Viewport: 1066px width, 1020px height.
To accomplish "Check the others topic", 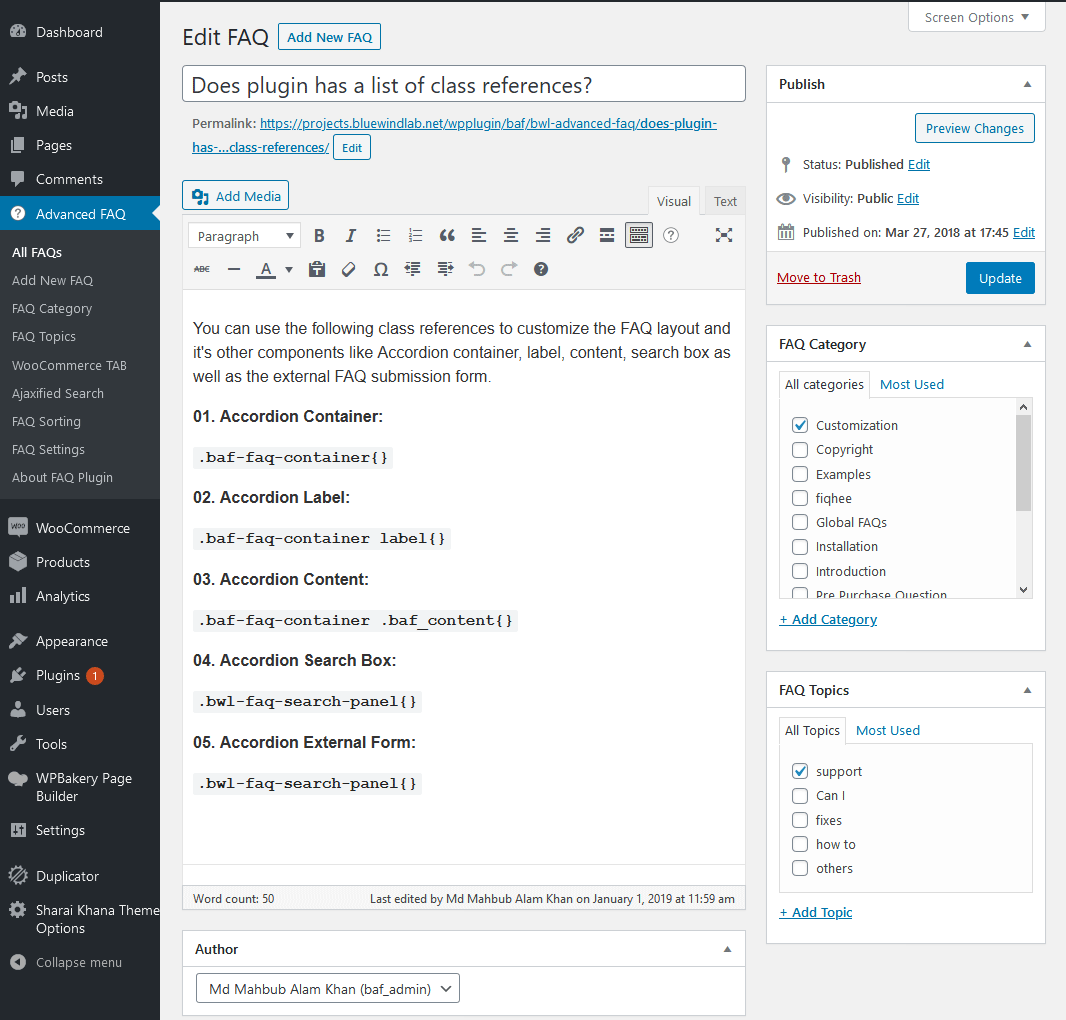I will coord(800,868).
